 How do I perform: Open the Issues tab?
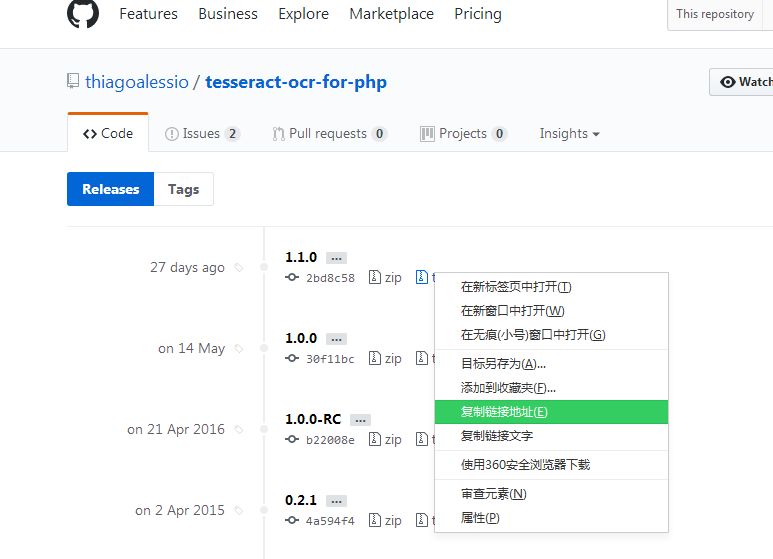[x=202, y=134]
